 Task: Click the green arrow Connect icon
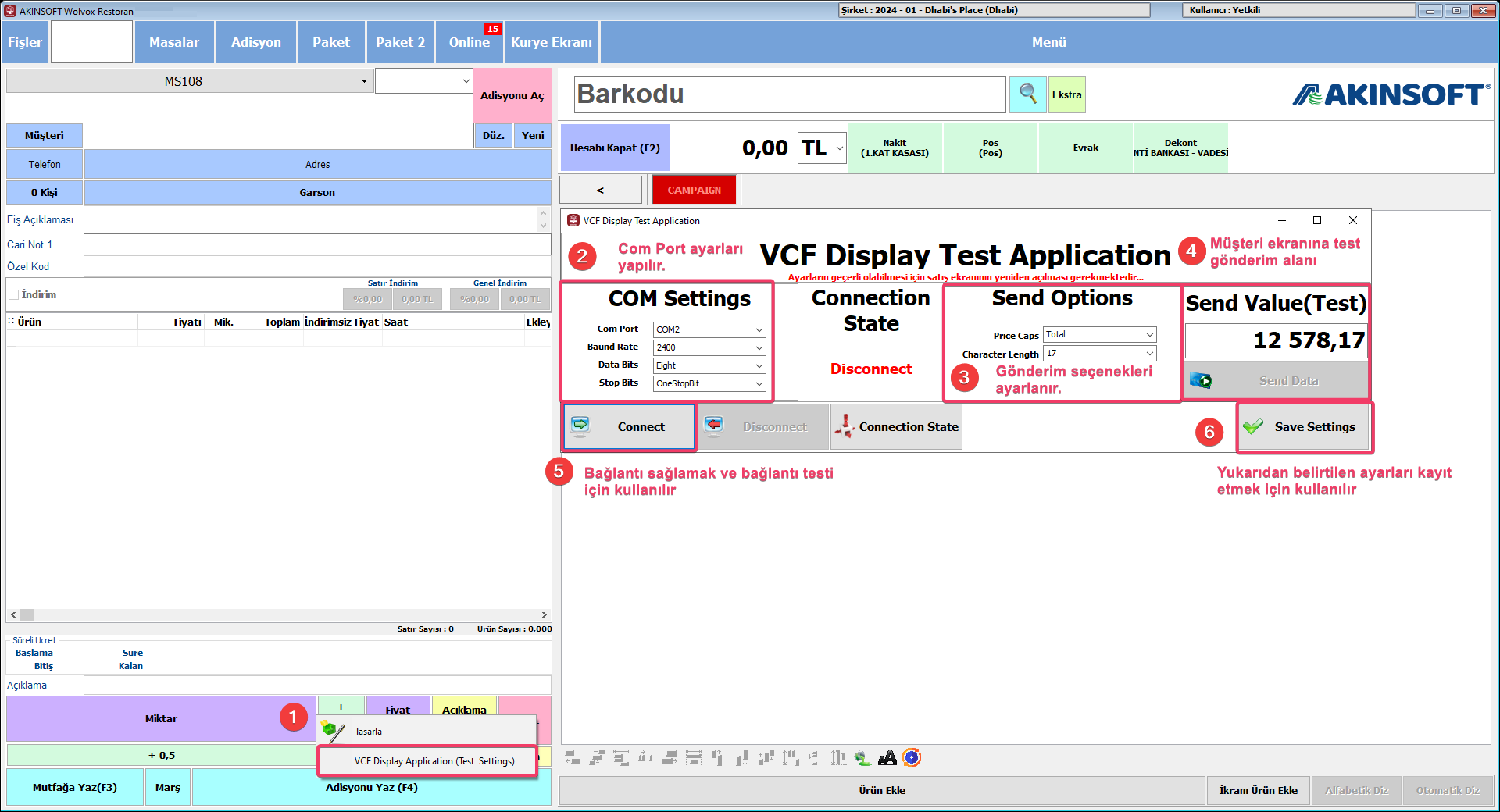point(580,426)
